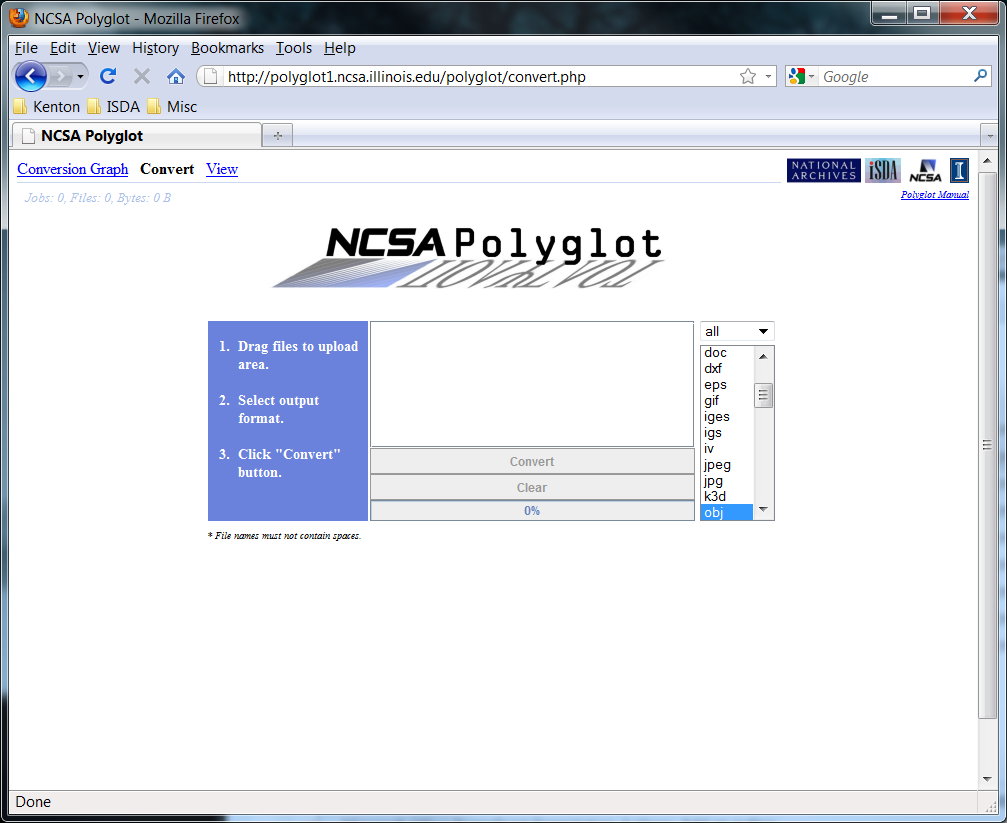
Task: Open the URL history dropdown arrow
Action: 768,76
